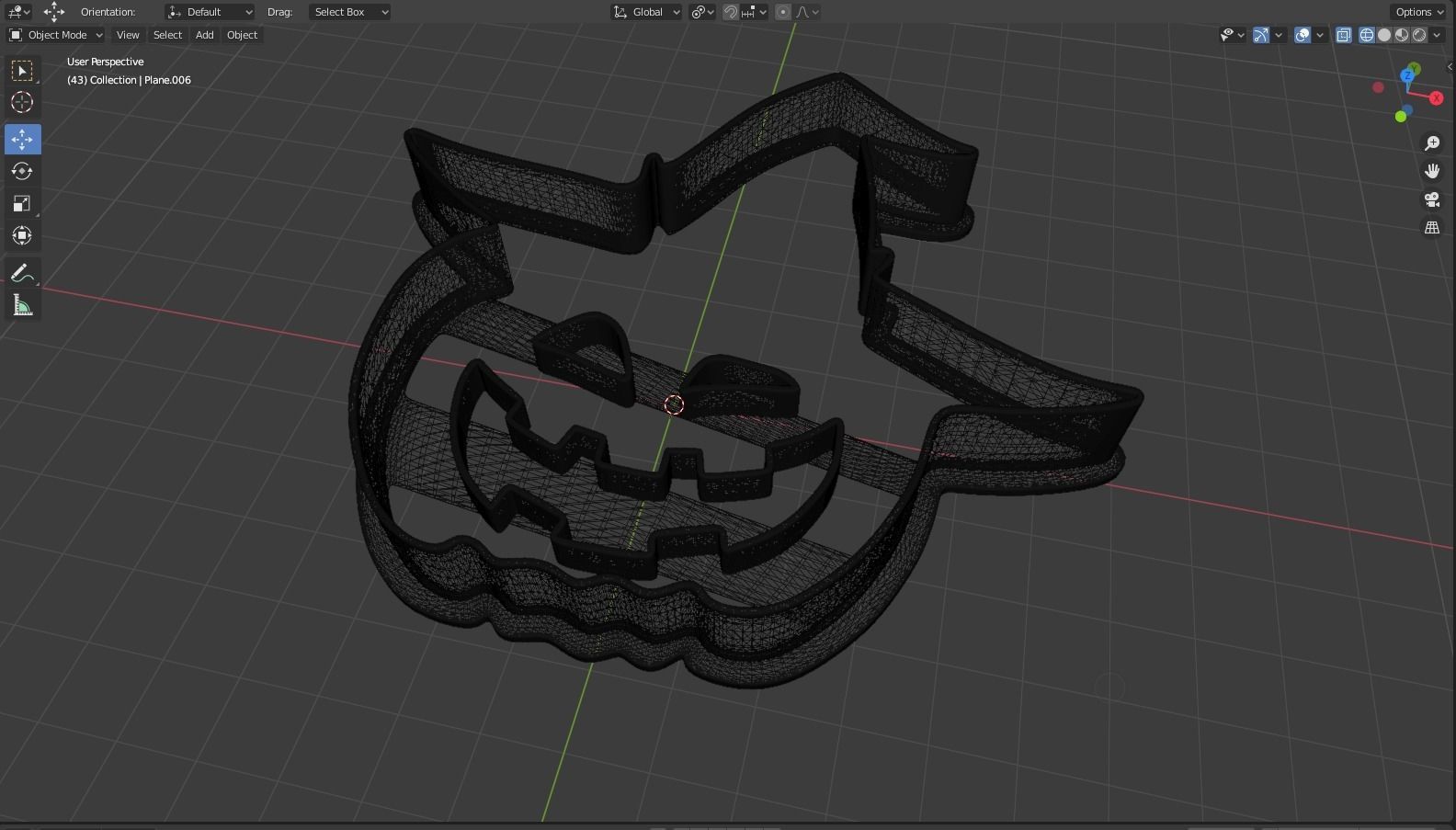Click '(43) Collection | Plane.006' text
The height and width of the screenshot is (830, 1456).
pos(129,80)
